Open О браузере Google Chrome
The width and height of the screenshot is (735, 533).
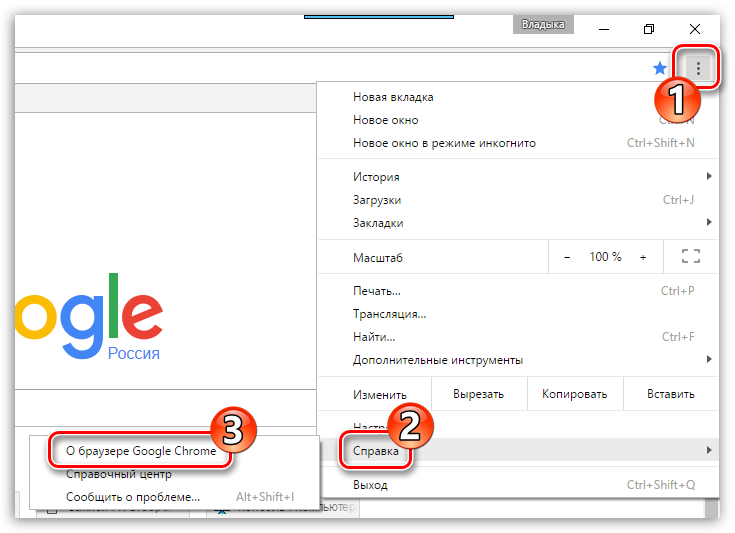tap(174, 450)
